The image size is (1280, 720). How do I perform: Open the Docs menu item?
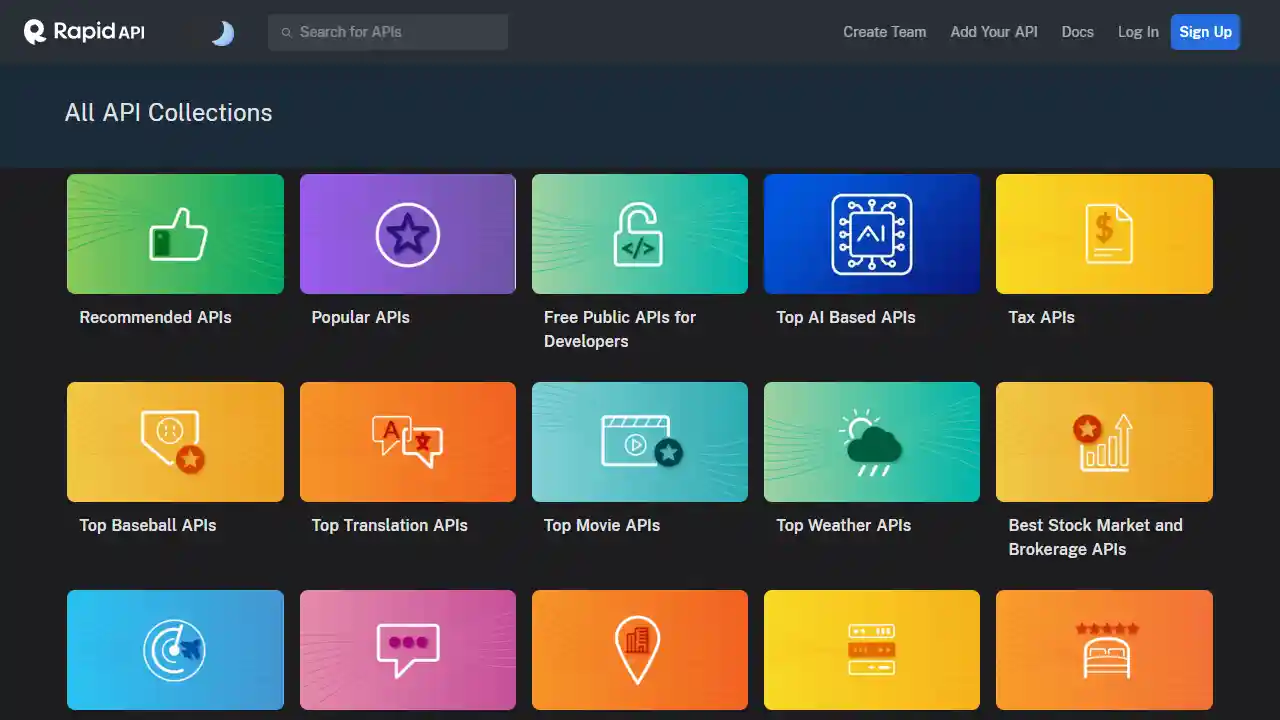1077,31
